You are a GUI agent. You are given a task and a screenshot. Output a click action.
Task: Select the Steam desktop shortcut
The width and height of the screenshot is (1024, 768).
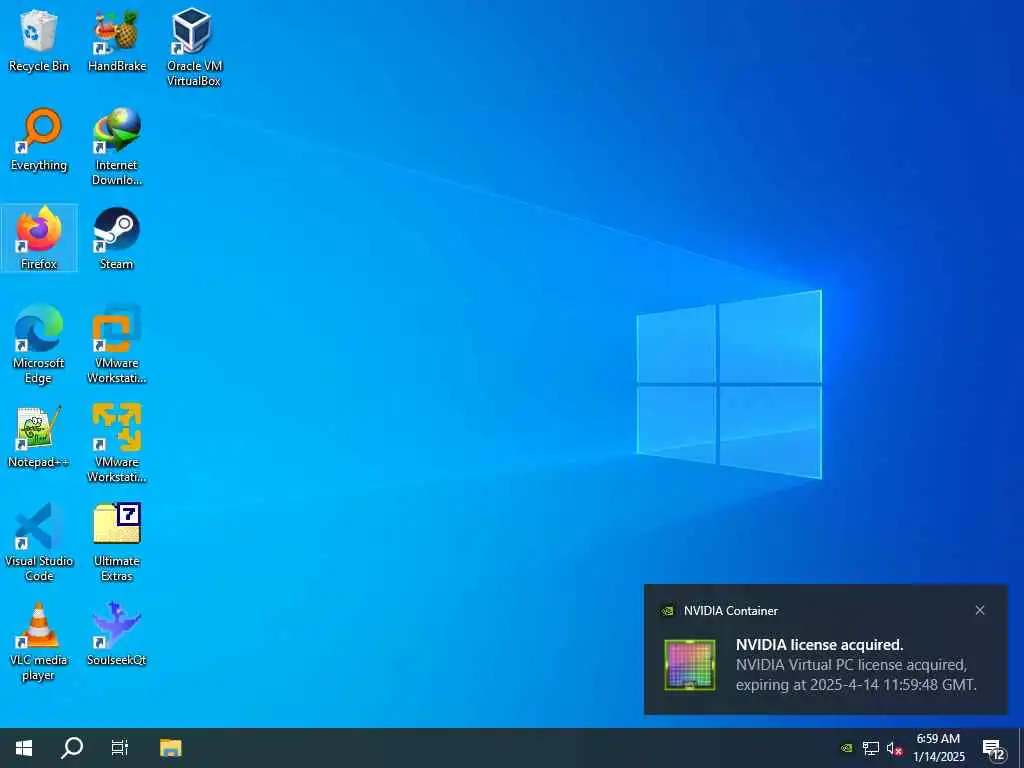point(117,238)
